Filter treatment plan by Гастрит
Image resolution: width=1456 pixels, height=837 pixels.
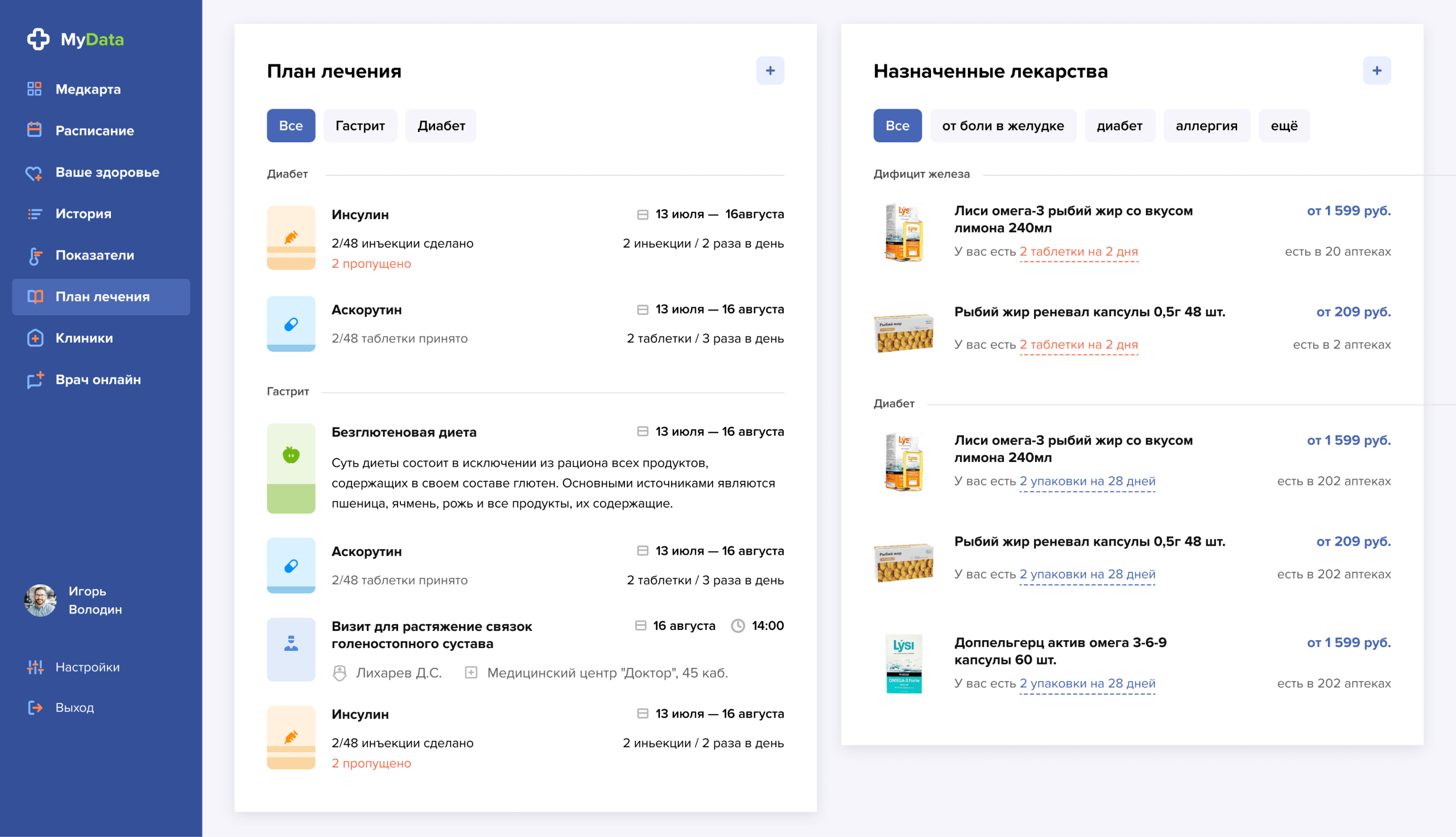pos(359,125)
